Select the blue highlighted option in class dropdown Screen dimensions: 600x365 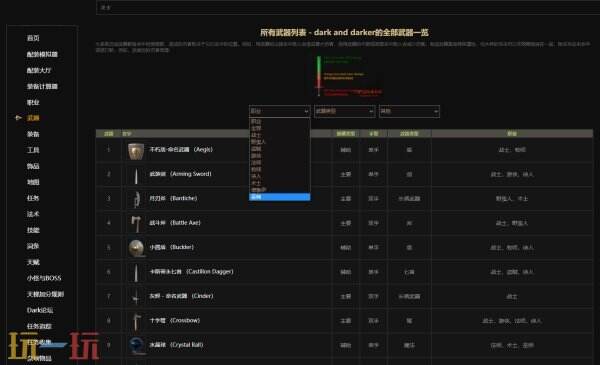(x=279, y=197)
